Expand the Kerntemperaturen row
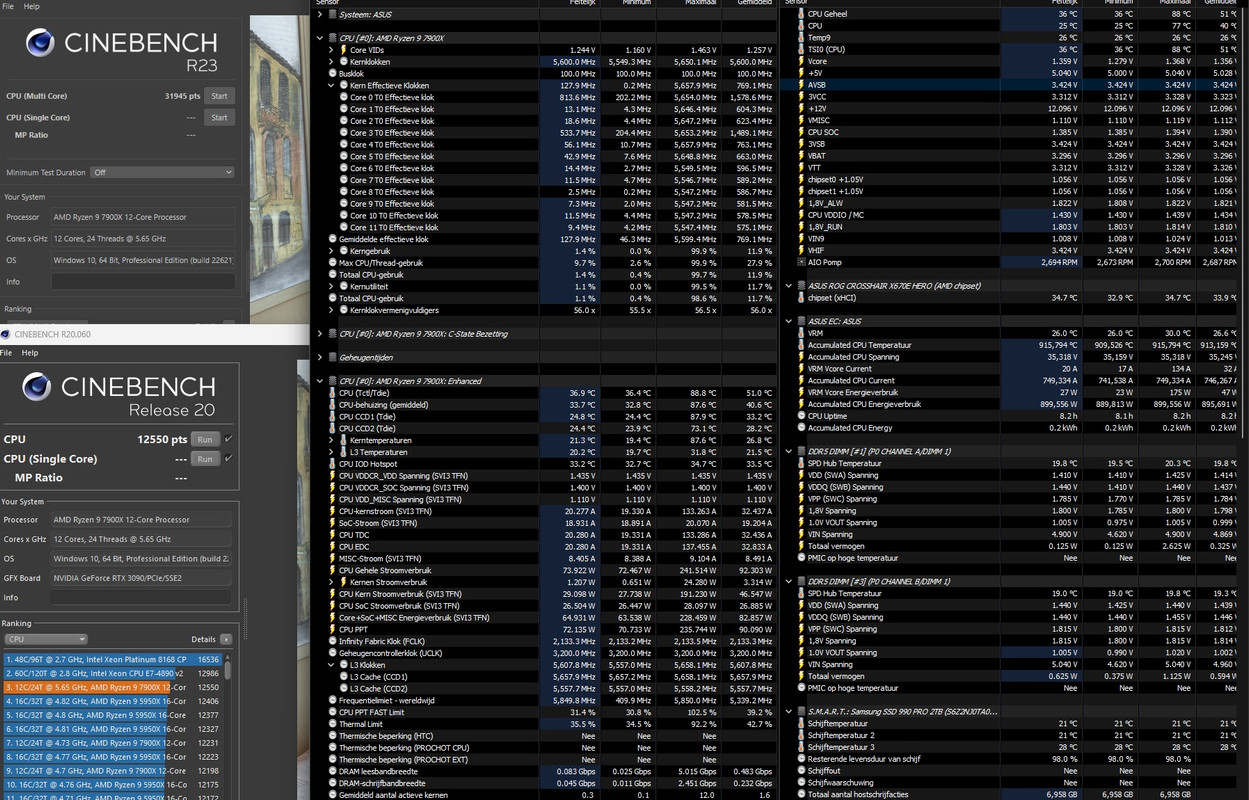 click(x=331, y=440)
